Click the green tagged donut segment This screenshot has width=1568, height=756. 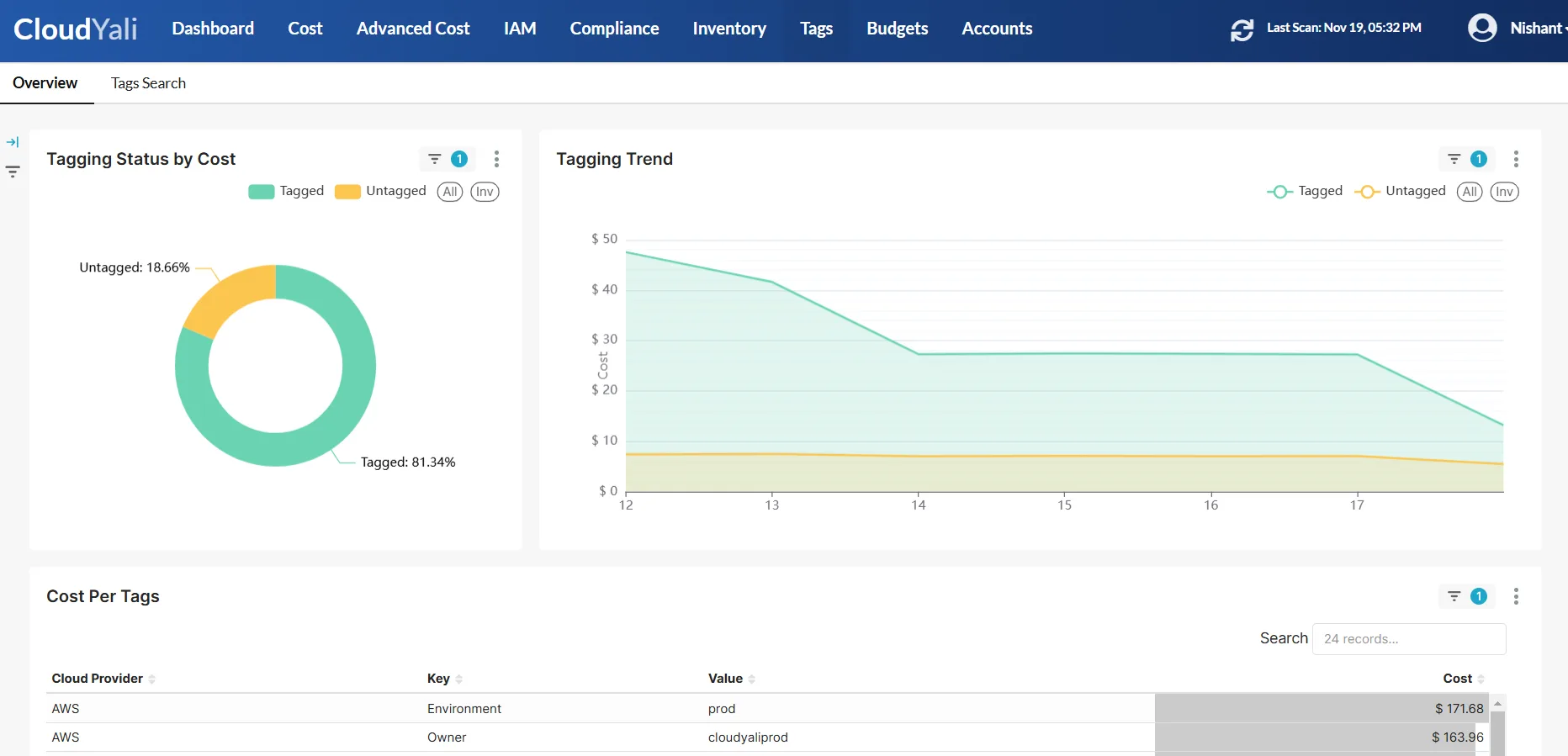click(x=359, y=366)
